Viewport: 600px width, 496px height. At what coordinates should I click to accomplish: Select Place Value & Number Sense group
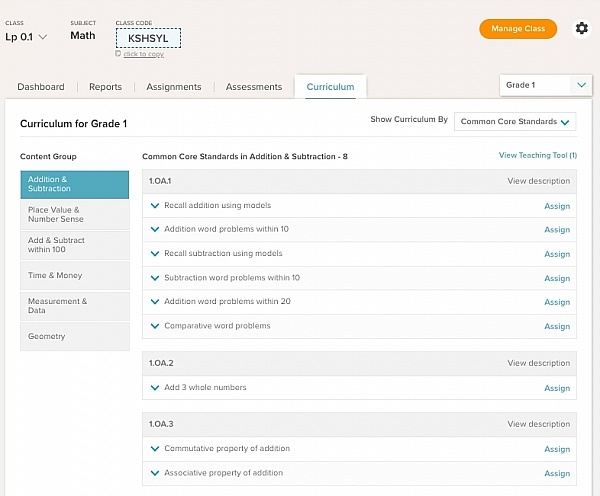[x=74, y=215]
